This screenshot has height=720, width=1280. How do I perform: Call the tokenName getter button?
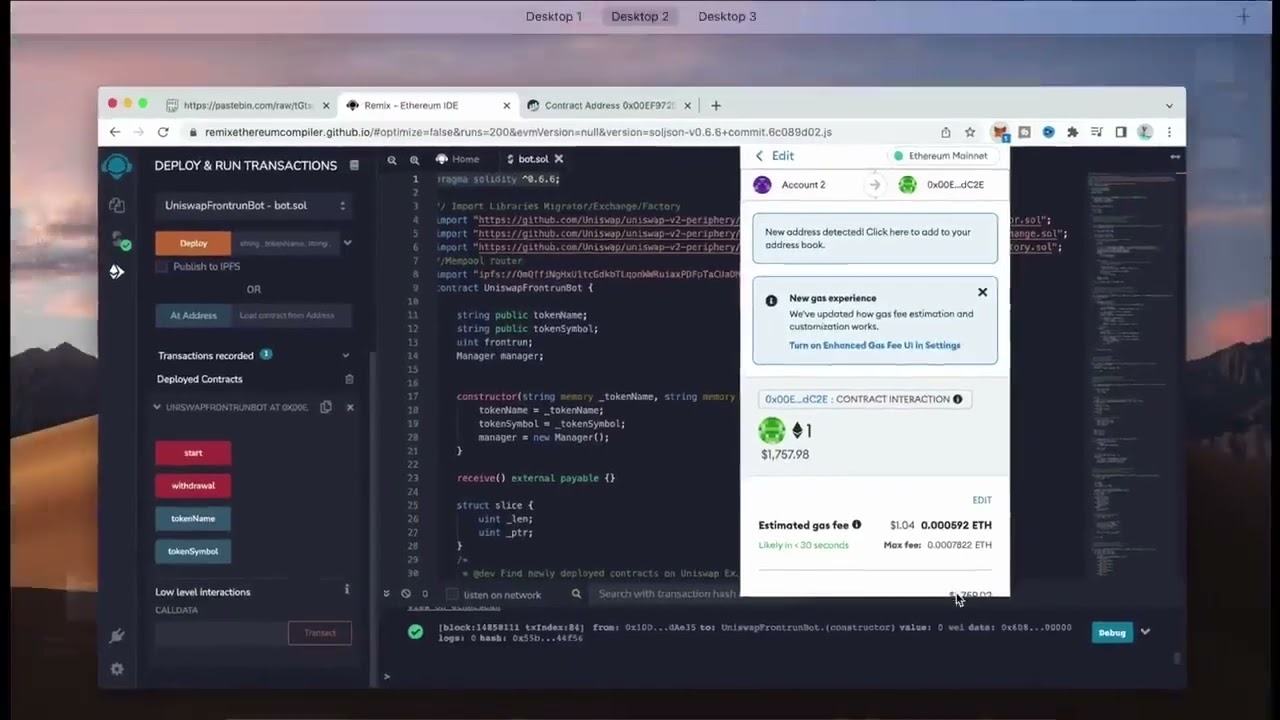point(193,519)
